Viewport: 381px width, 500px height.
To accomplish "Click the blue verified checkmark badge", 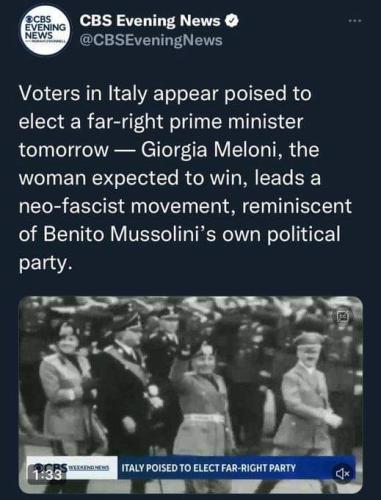I will click(232, 22).
